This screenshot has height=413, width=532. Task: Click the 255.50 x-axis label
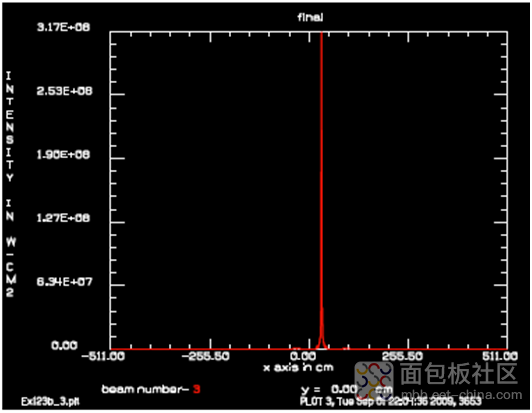click(x=402, y=356)
